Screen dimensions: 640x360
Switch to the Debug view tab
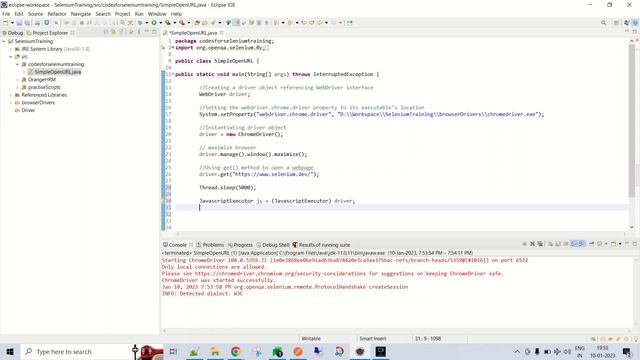pos(13,33)
